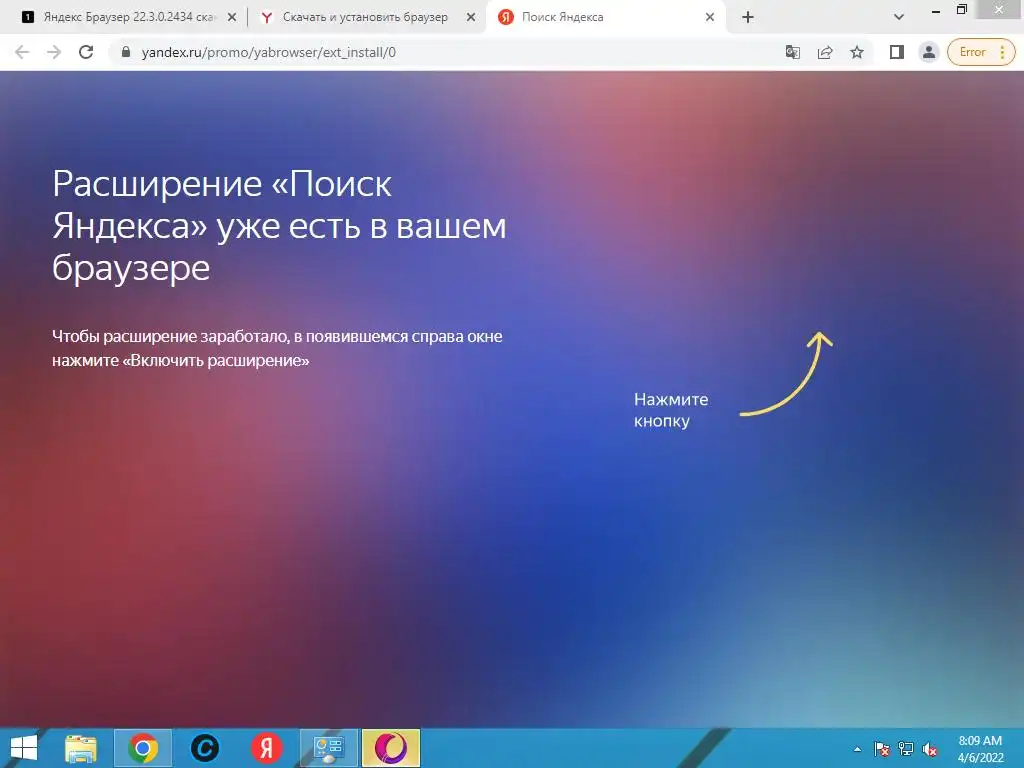The height and width of the screenshot is (768, 1024).
Task: Open the Action Center flag icon
Action: (882, 749)
